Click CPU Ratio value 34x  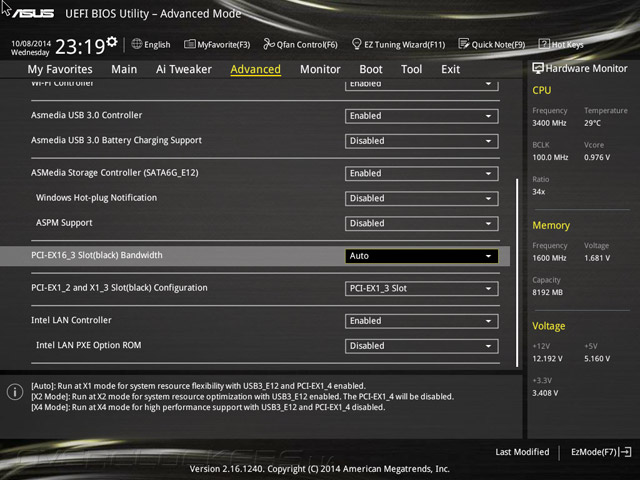point(538,191)
